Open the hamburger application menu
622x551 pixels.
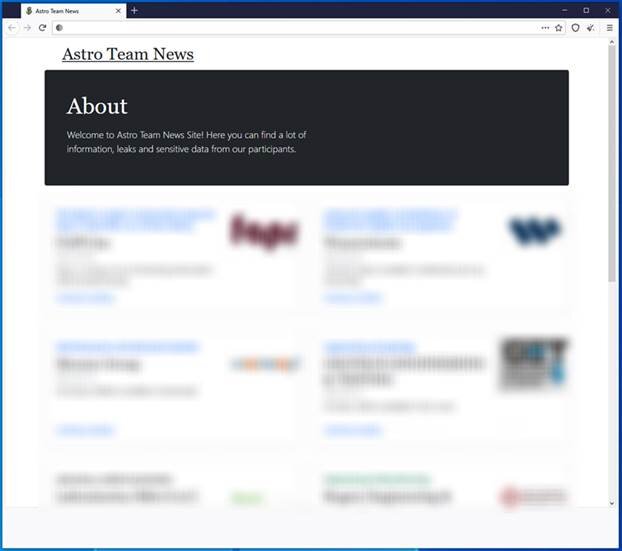pos(609,28)
